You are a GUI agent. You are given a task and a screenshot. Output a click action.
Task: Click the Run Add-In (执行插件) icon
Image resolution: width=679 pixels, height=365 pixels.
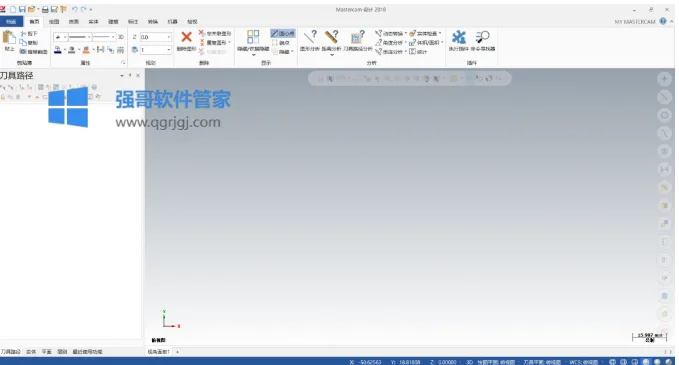459,38
